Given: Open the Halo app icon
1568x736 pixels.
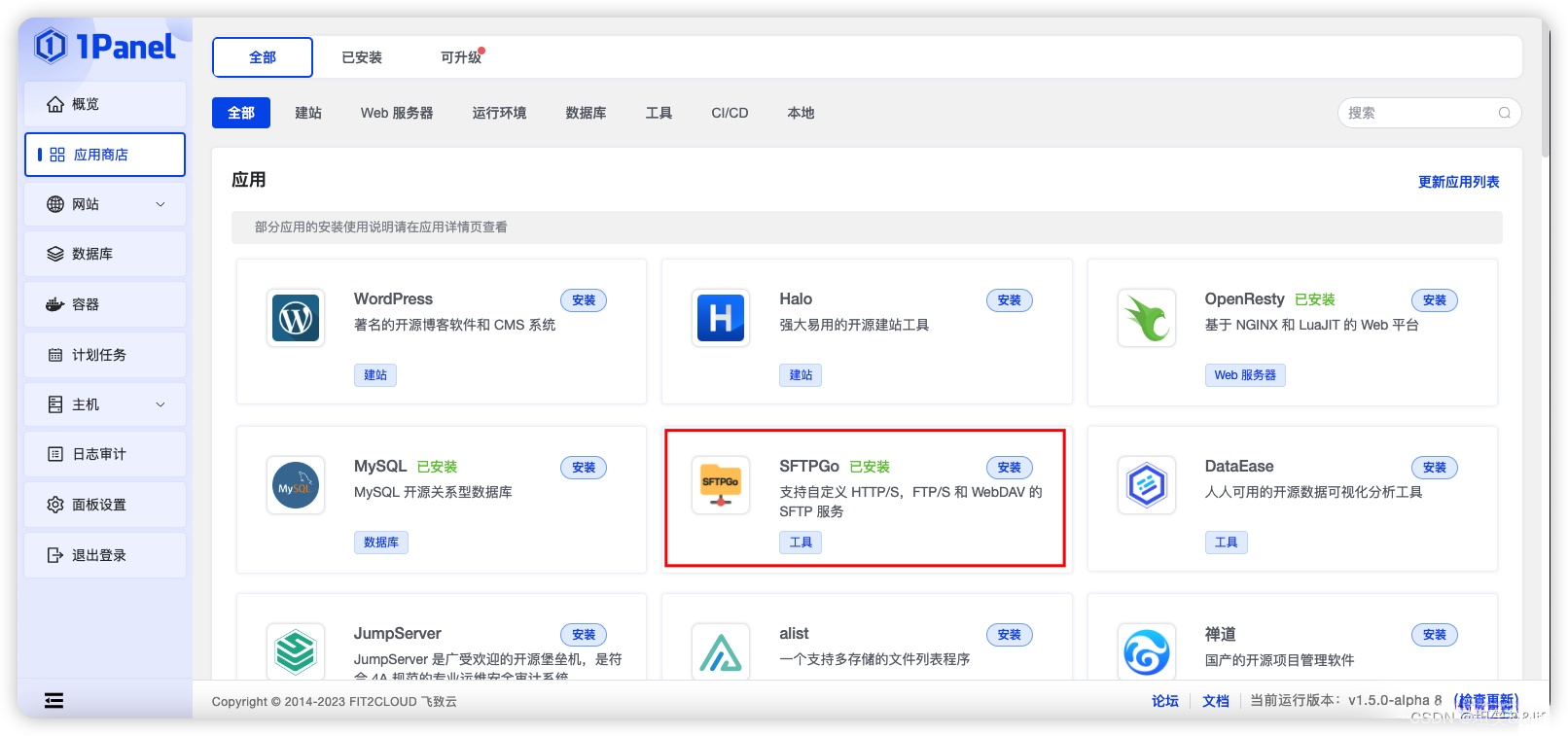Looking at the screenshot, I should click(721, 318).
